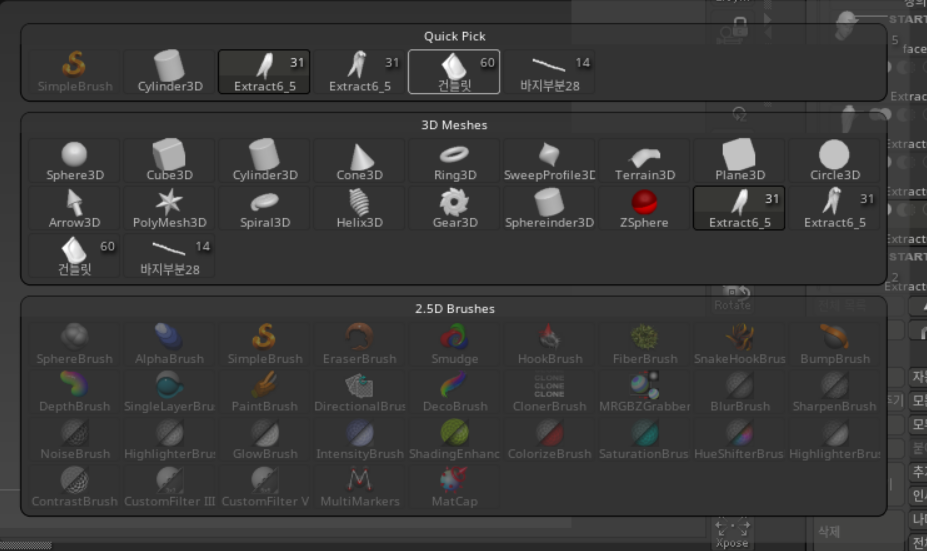Viewport: 927px width, 551px height.
Task: Choose 건틀릿 under 3D Meshes
Action: click(74, 255)
